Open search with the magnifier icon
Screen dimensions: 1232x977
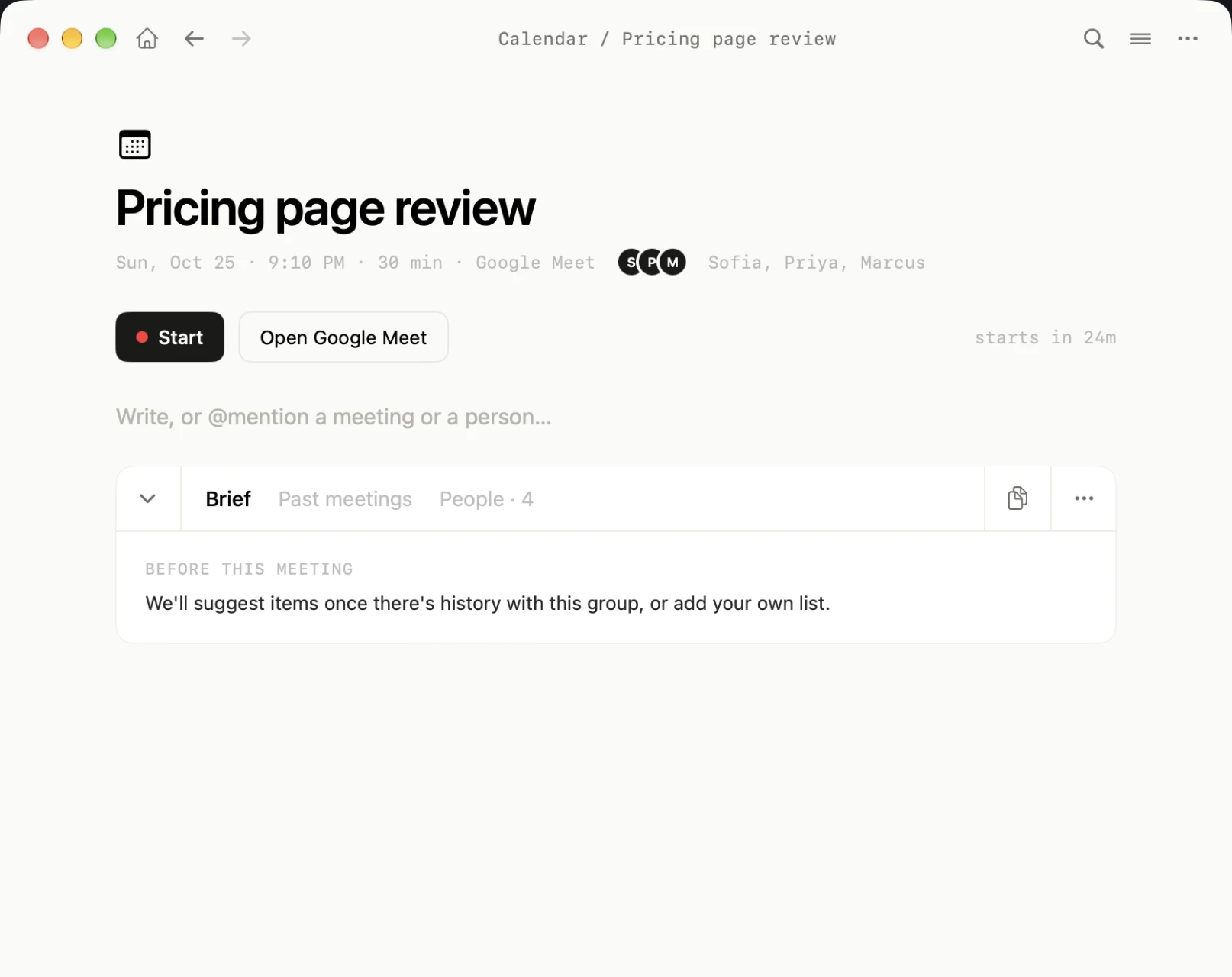click(1094, 38)
